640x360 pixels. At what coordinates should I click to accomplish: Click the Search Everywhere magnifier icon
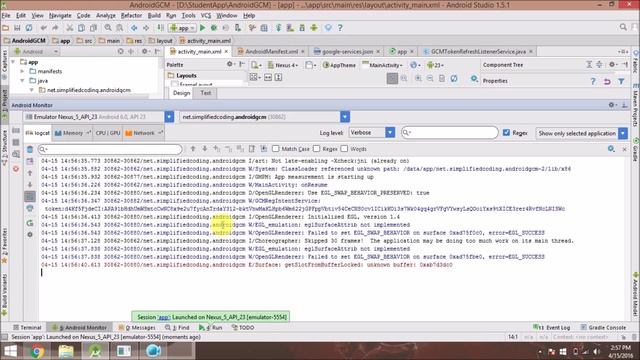pyautogui.click(x=623, y=27)
